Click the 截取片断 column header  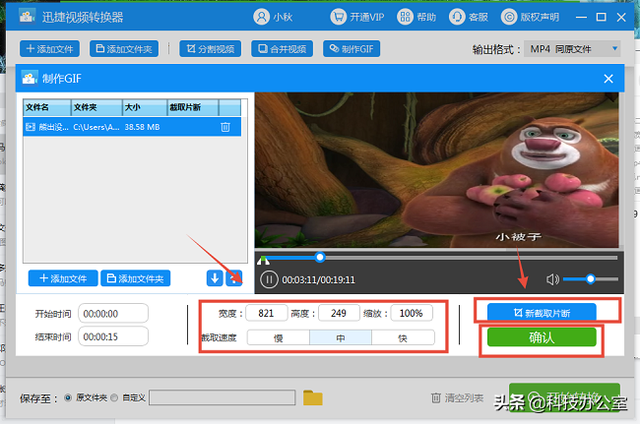point(193,107)
